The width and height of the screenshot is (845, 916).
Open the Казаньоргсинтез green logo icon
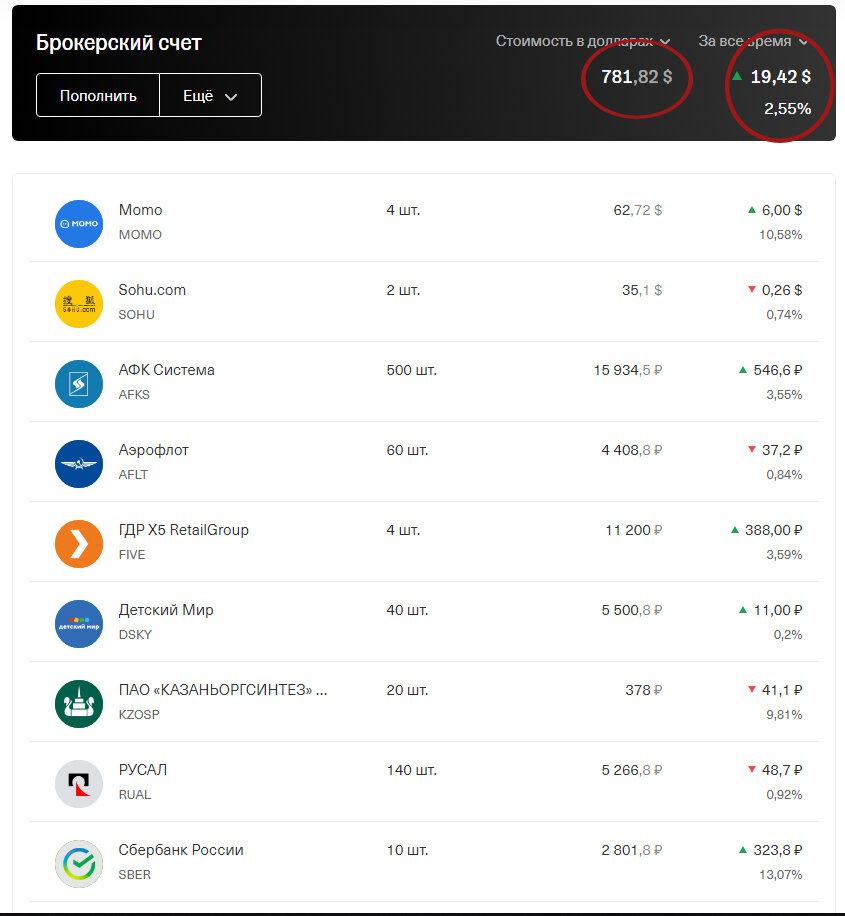79,704
